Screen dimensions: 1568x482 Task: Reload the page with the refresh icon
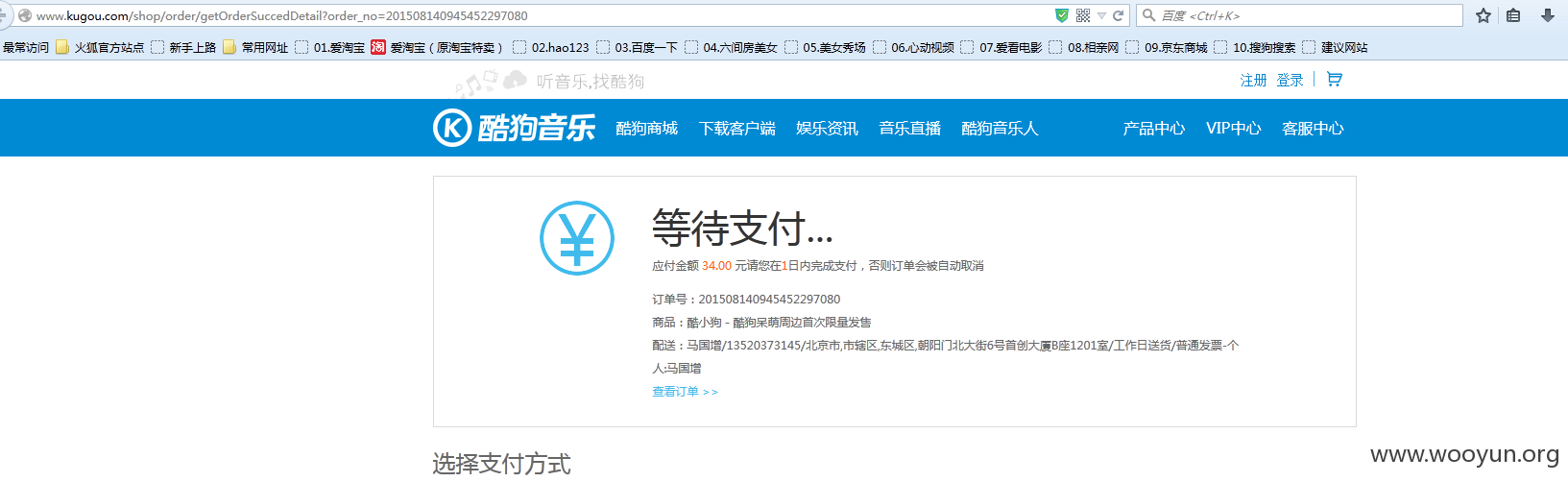click(x=1118, y=15)
